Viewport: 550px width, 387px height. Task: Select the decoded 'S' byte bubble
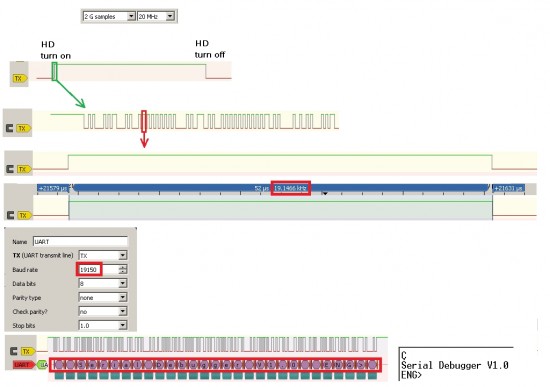pyautogui.click(x=81, y=365)
